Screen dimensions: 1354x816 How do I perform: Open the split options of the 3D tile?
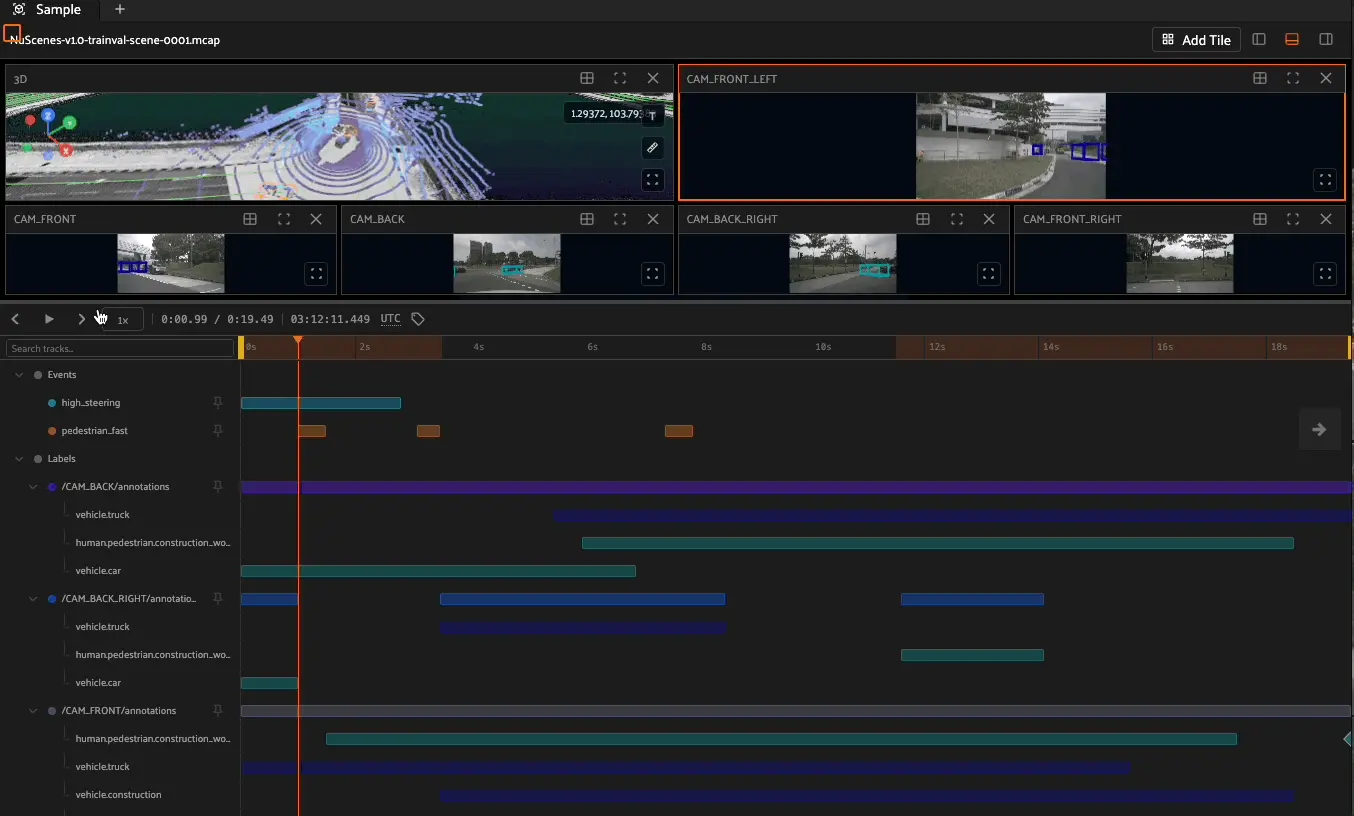click(x=587, y=78)
